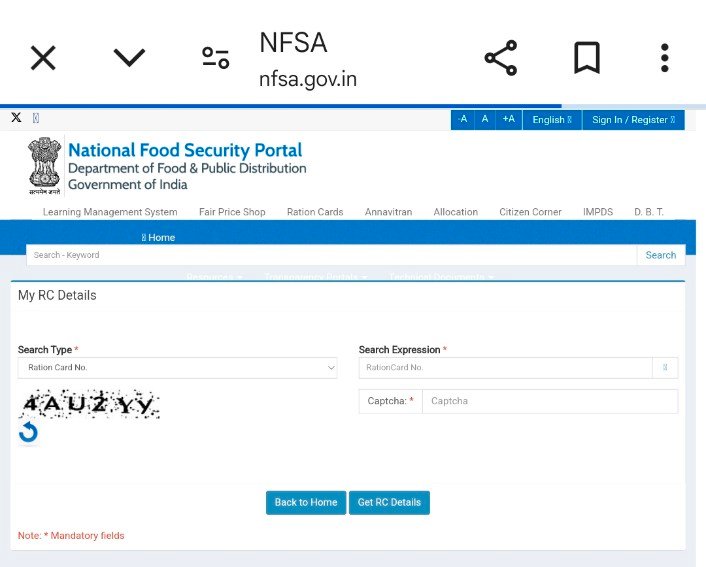The height and width of the screenshot is (567, 706).
Task: Click the icon beside Ration Card input
Action: 665,367
